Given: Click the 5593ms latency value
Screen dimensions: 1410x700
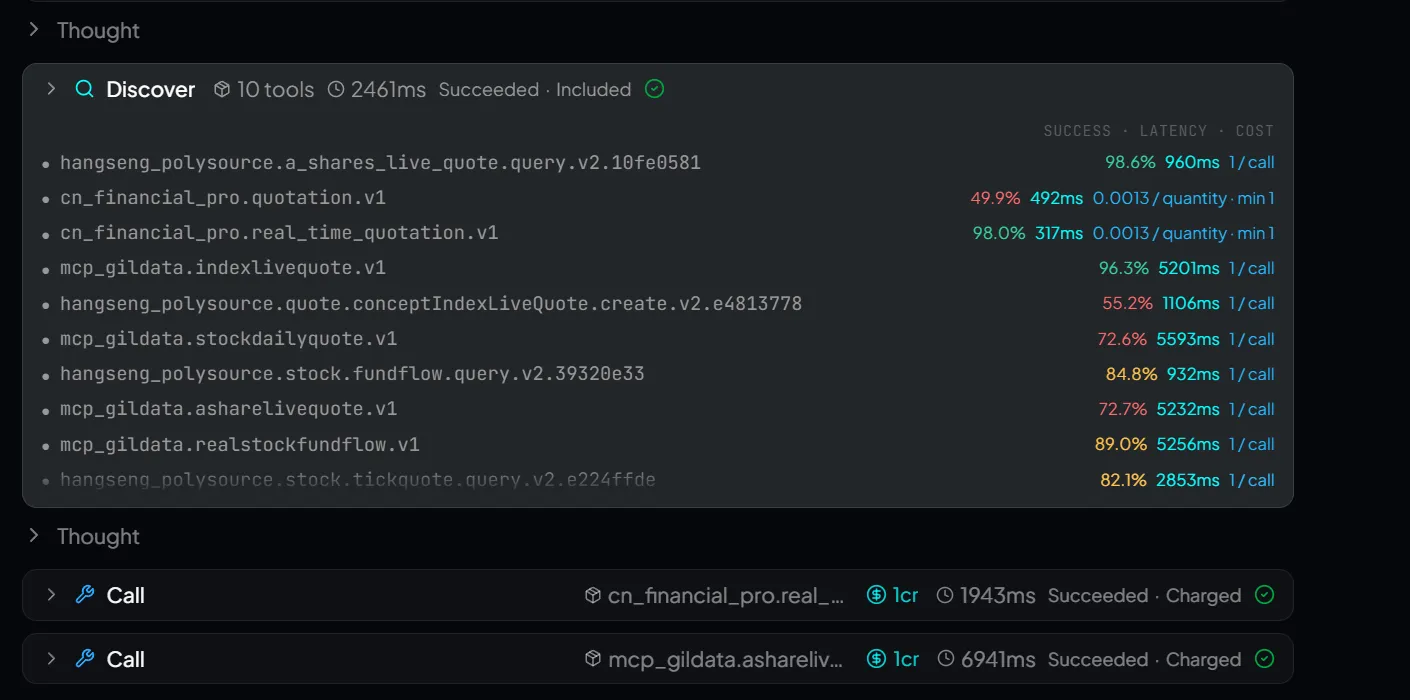Looking at the screenshot, I should point(1188,339).
